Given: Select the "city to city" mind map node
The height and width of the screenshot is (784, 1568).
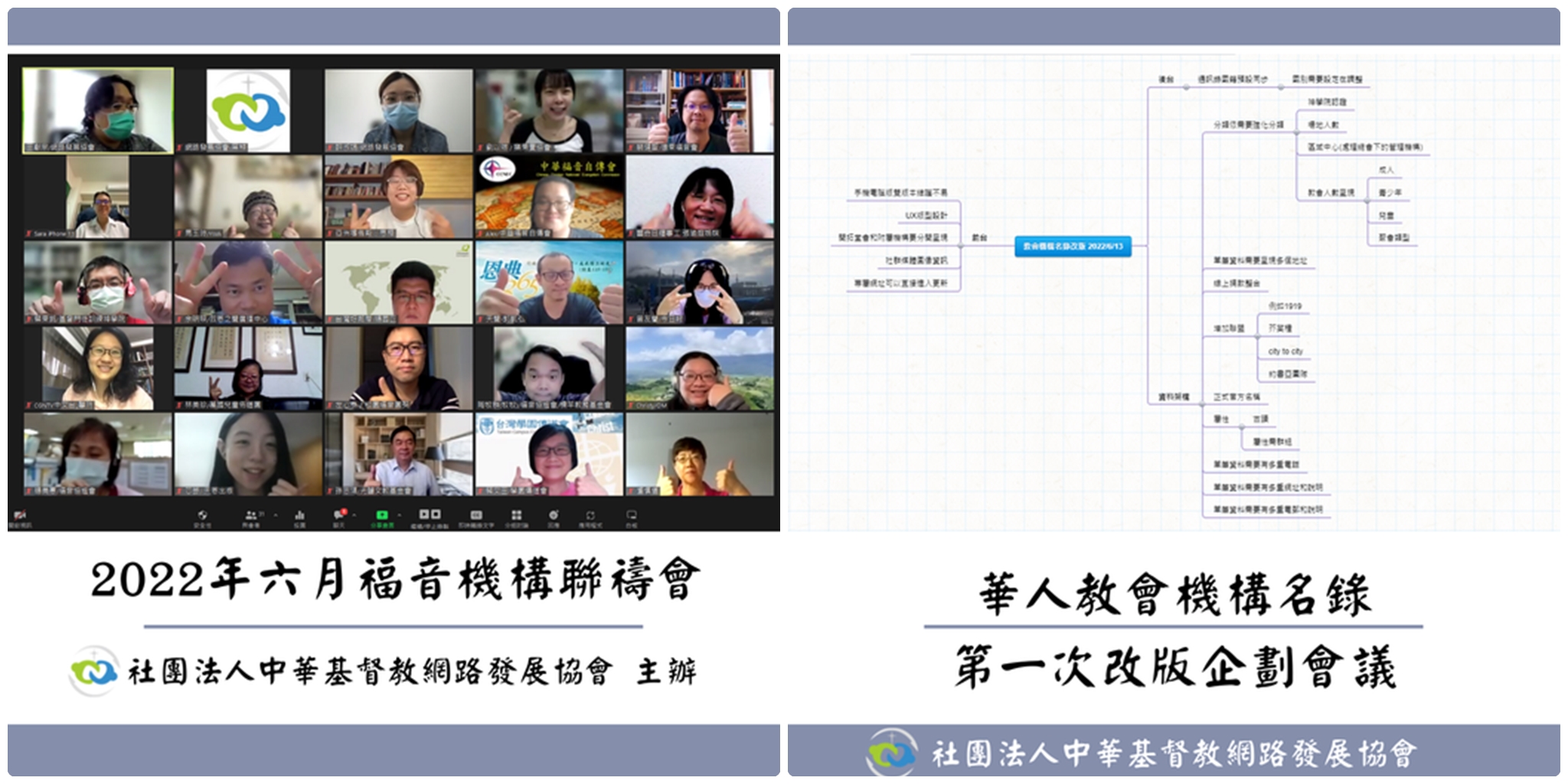Looking at the screenshot, I should (x=1285, y=351).
